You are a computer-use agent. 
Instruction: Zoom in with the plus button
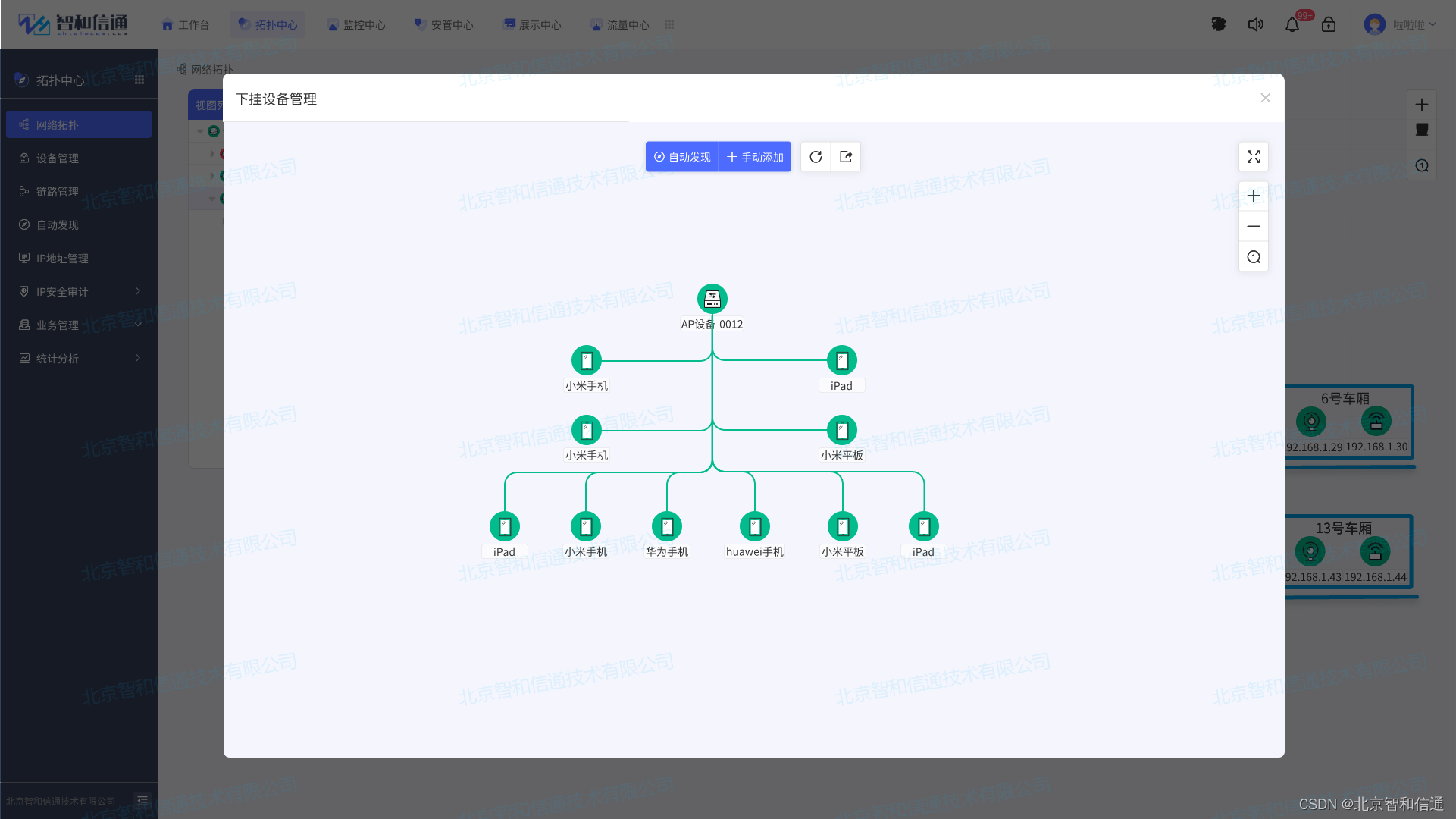coord(1254,196)
